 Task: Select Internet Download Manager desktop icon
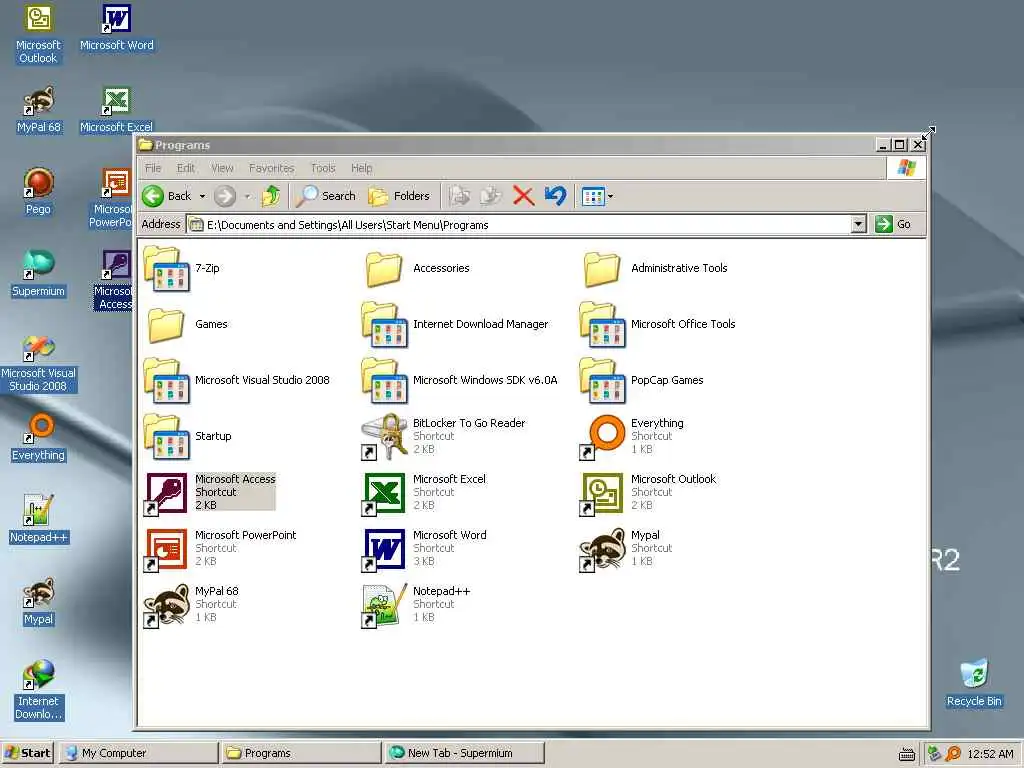point(39,691)
